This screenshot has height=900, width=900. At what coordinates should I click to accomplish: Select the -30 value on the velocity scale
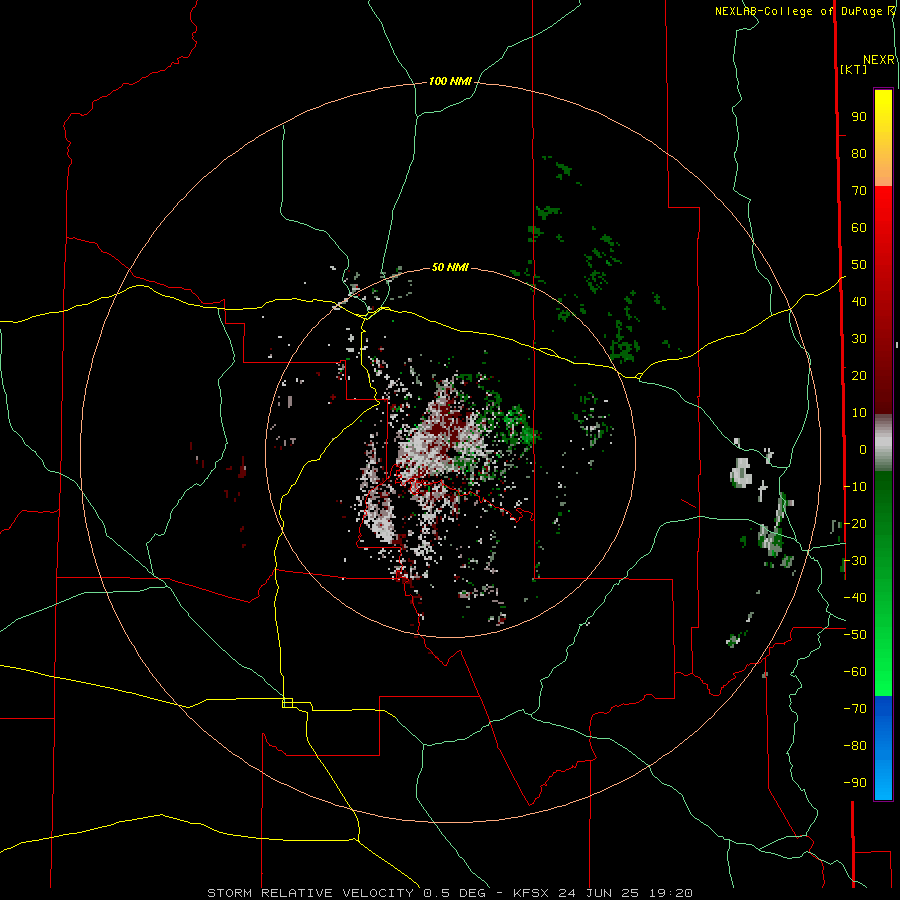click(x=855, y=561)
